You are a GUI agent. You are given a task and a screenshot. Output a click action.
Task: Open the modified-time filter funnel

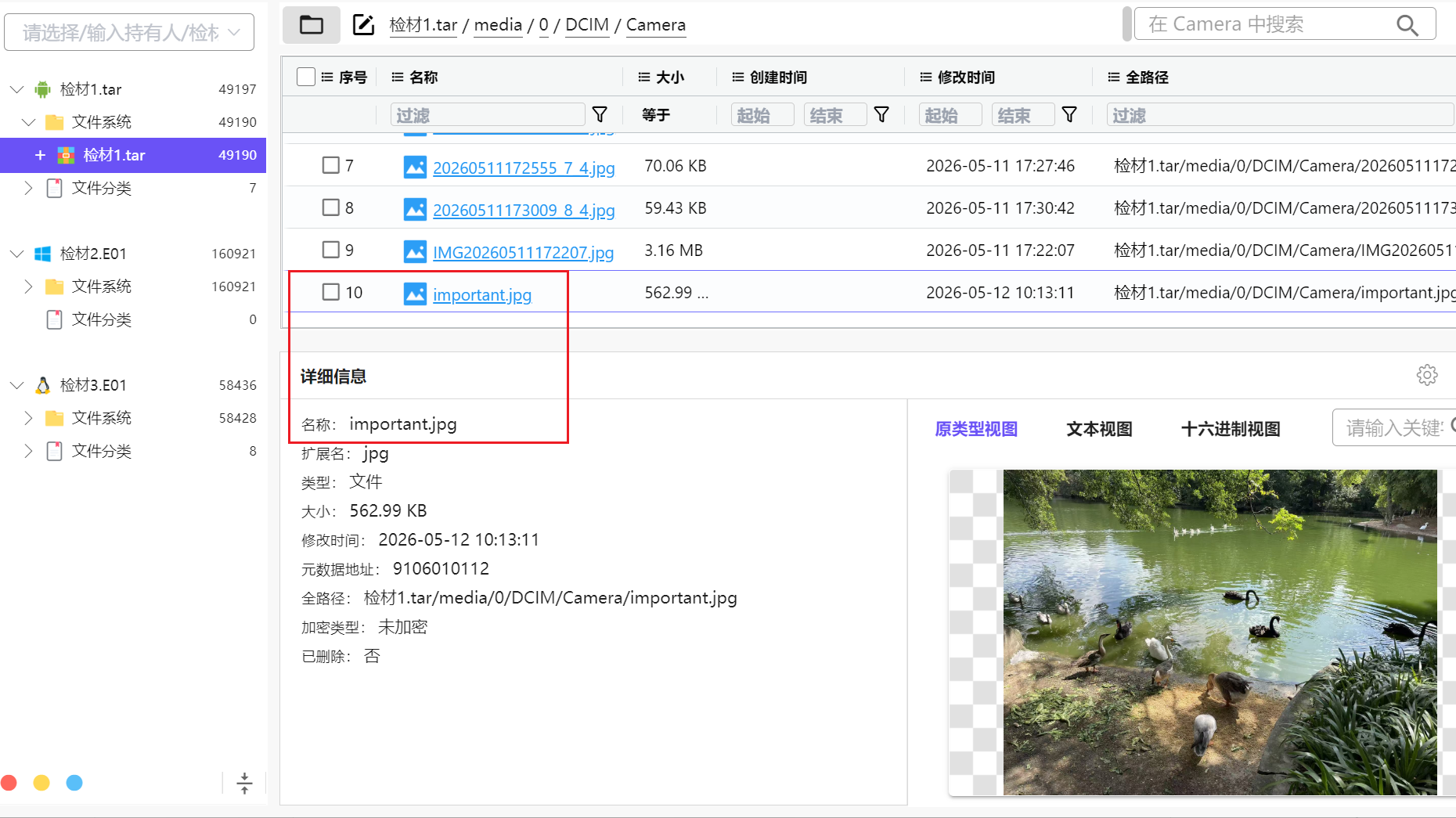tap(1069, 115)
